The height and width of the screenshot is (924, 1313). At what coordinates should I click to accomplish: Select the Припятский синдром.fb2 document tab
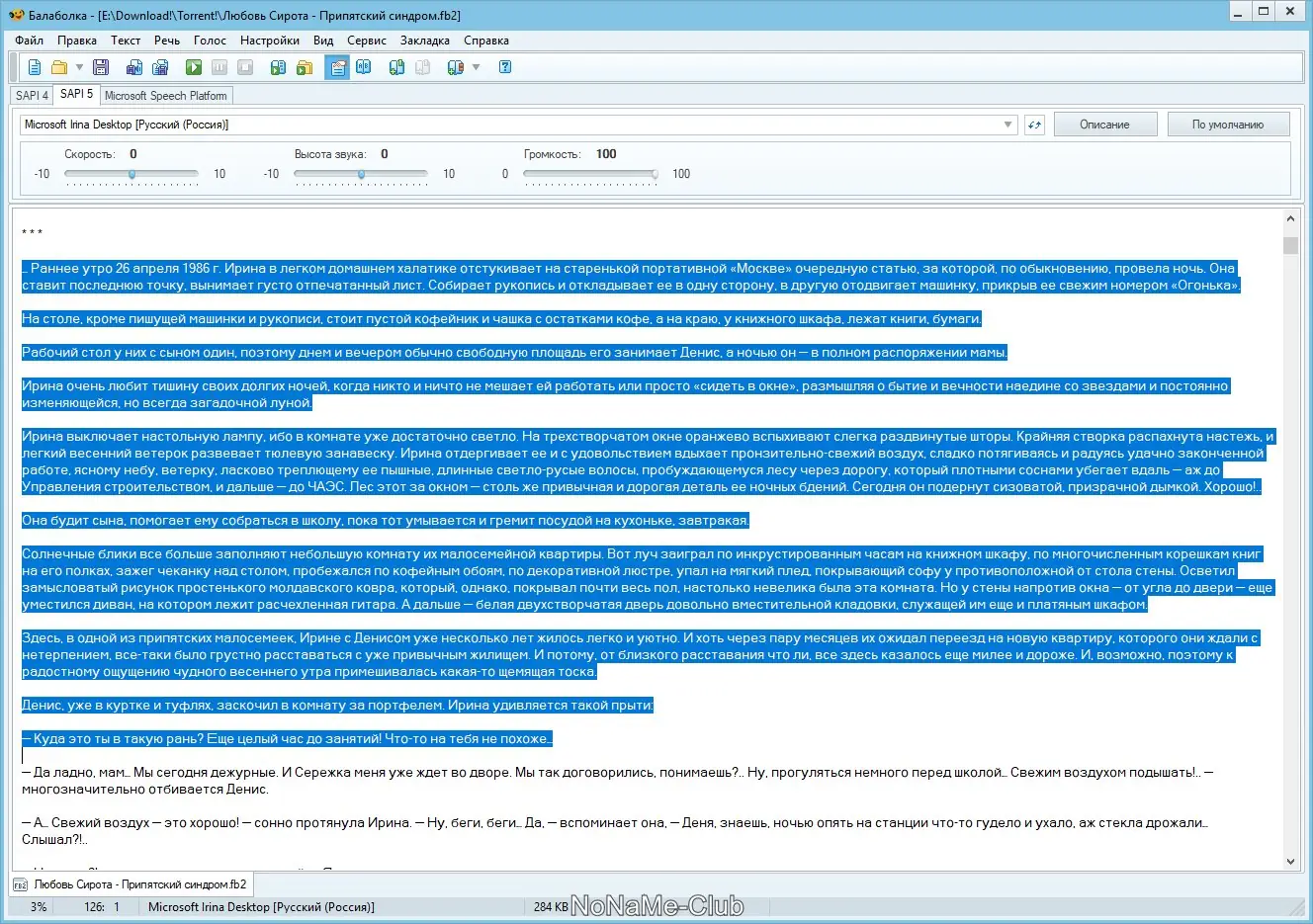pyautogui.click(x=131, y=884)
